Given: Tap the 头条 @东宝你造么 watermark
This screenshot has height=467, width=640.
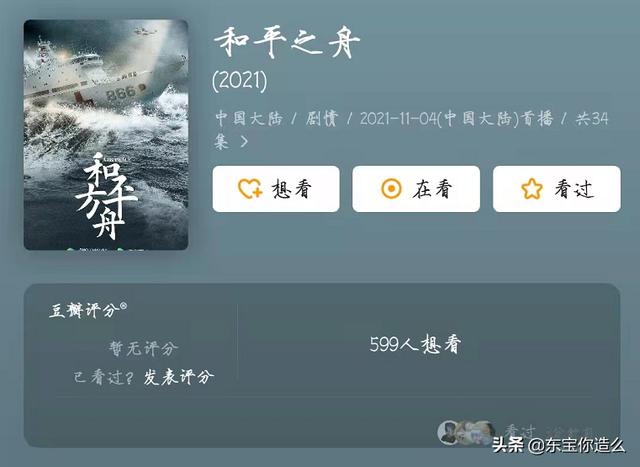Looking at the screenshot, I should tap(558, 445).
